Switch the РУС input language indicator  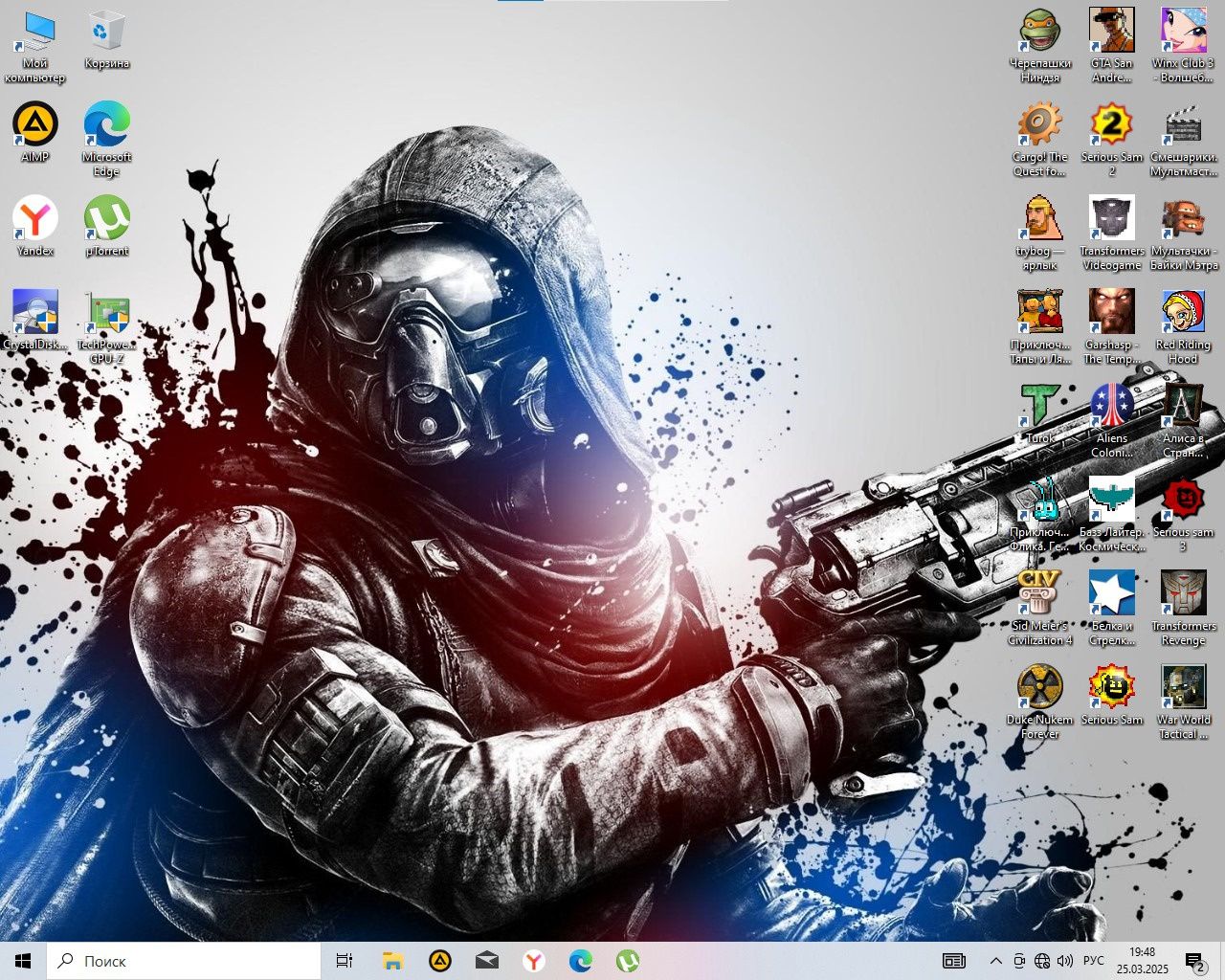[x=1094, y=961]
